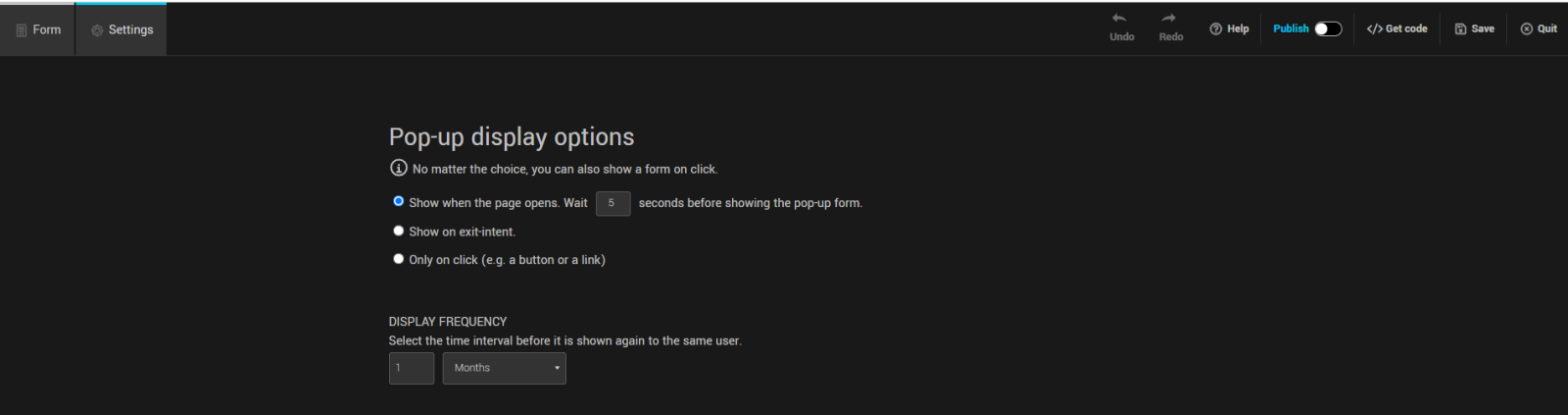Click the Undo arrow icon
The image size is (1568, 415).
point(1119,19)
